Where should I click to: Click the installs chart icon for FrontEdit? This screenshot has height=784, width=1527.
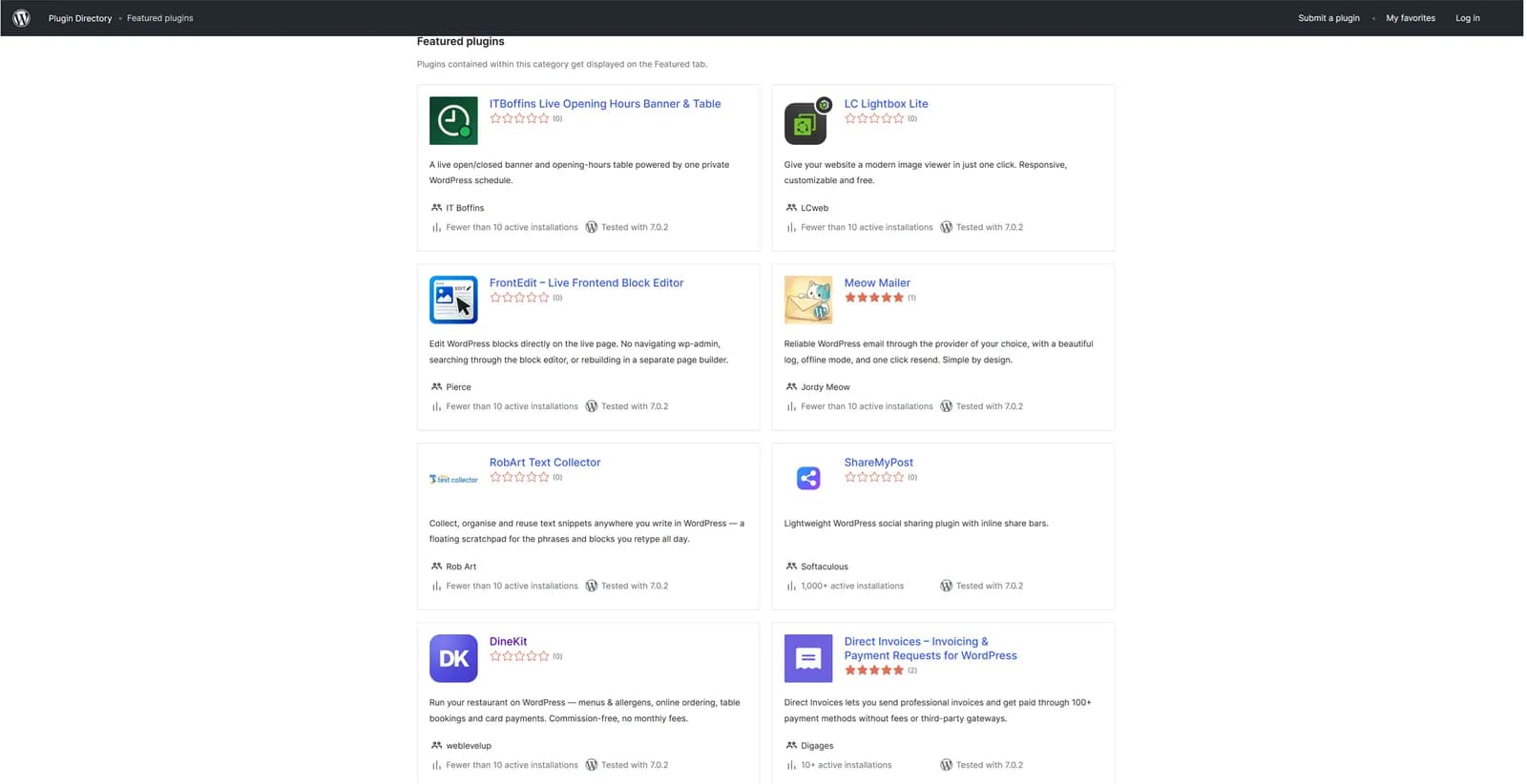click(x=436, y=407)
